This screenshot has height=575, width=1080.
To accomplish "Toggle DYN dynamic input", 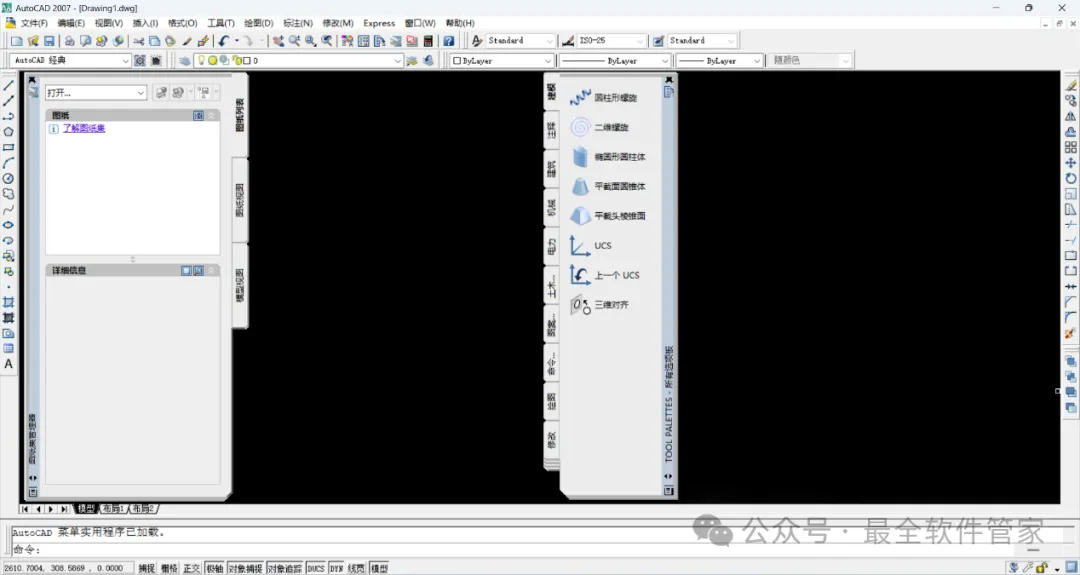I will point(336,569).
